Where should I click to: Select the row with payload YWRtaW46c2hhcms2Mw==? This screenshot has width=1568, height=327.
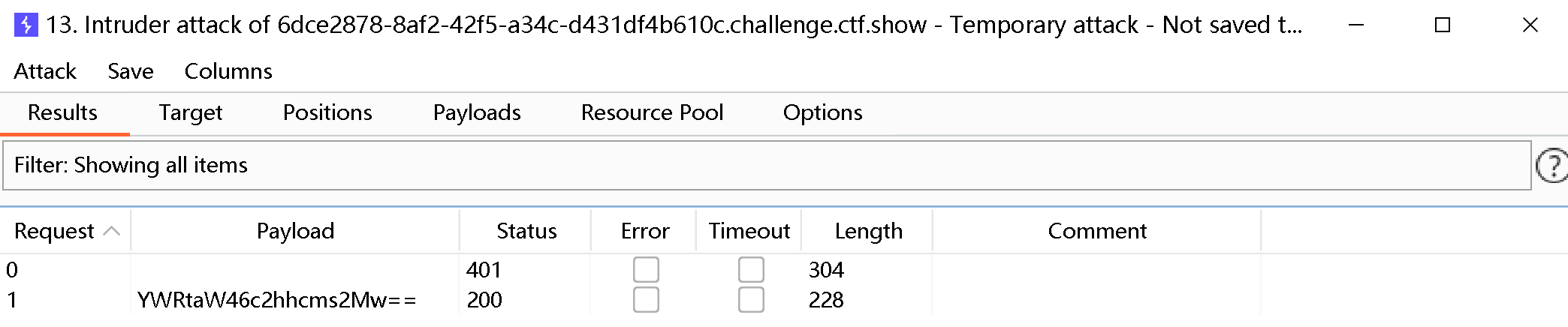click(x=276, y=300)
